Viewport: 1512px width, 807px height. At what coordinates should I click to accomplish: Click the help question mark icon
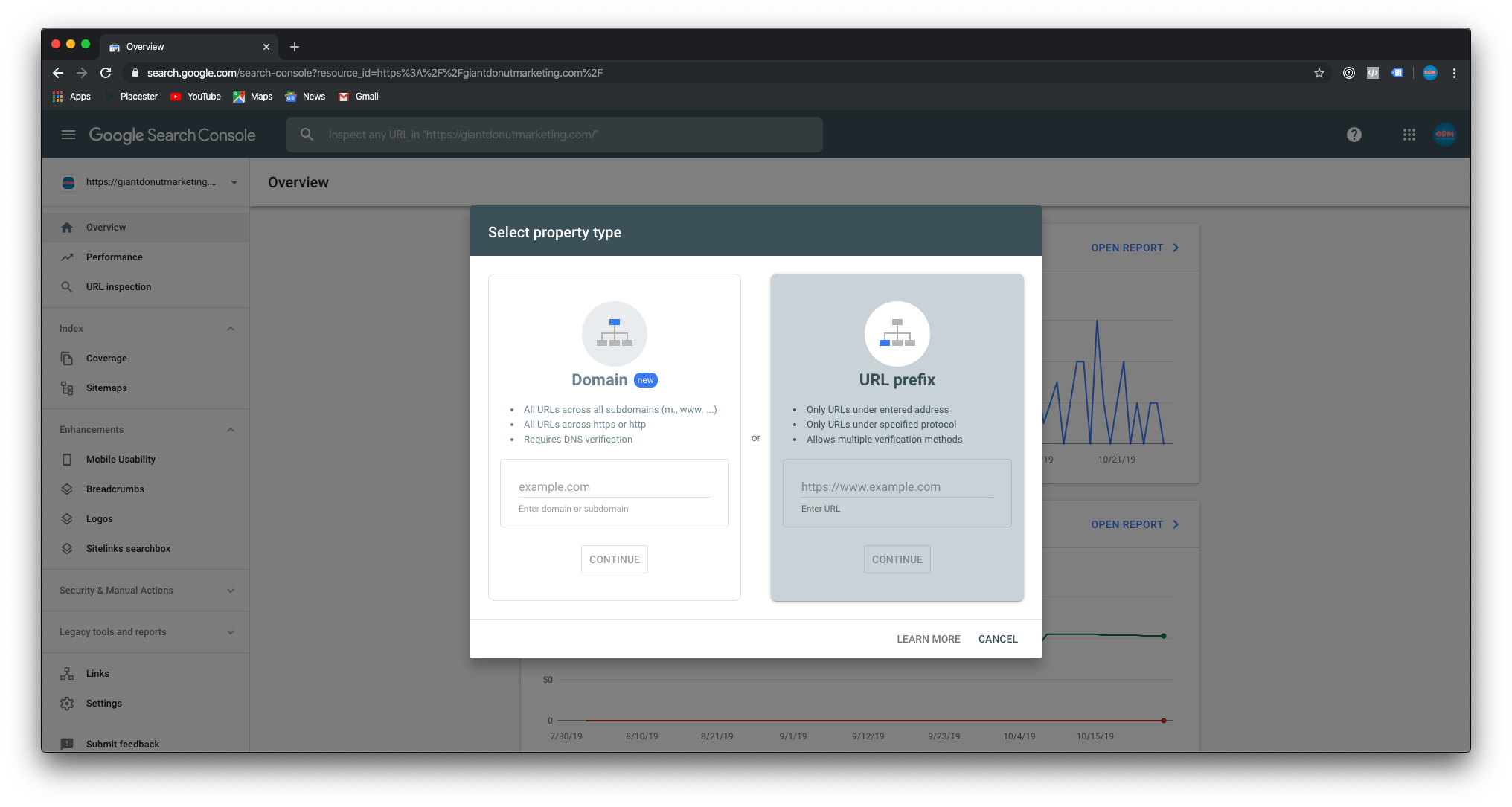(x=1354, y=135)
